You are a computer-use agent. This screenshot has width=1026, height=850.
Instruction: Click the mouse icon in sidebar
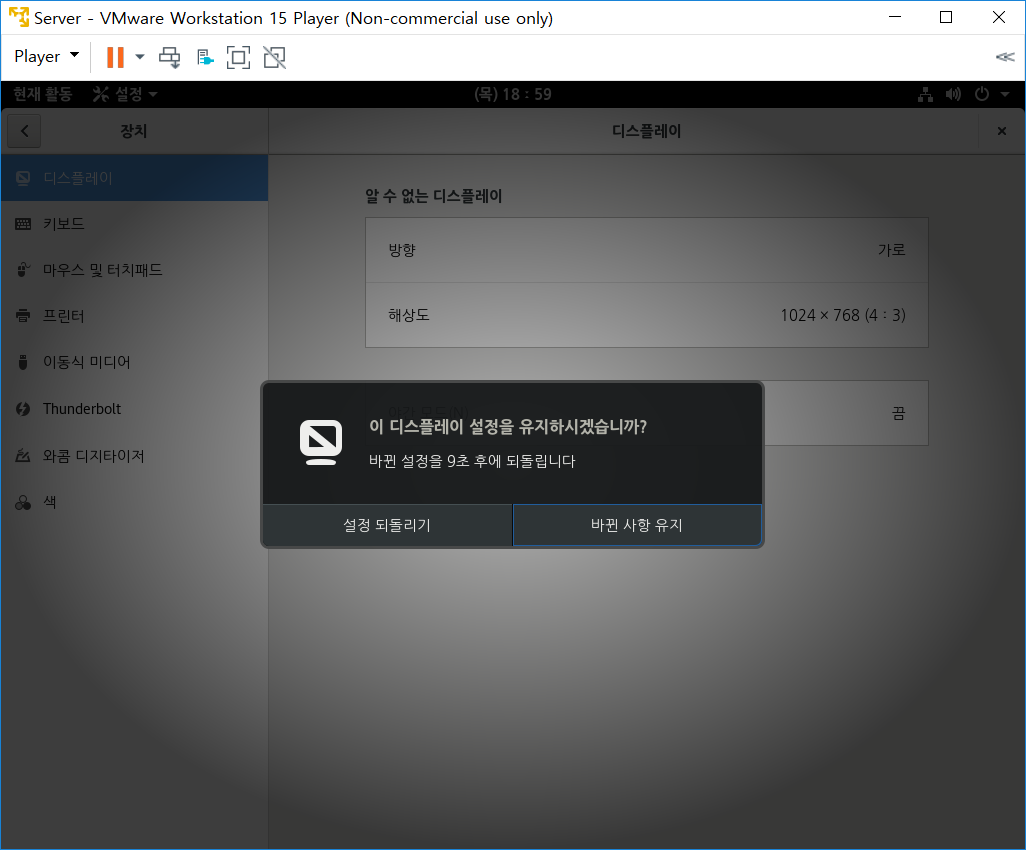coord(23,270)
